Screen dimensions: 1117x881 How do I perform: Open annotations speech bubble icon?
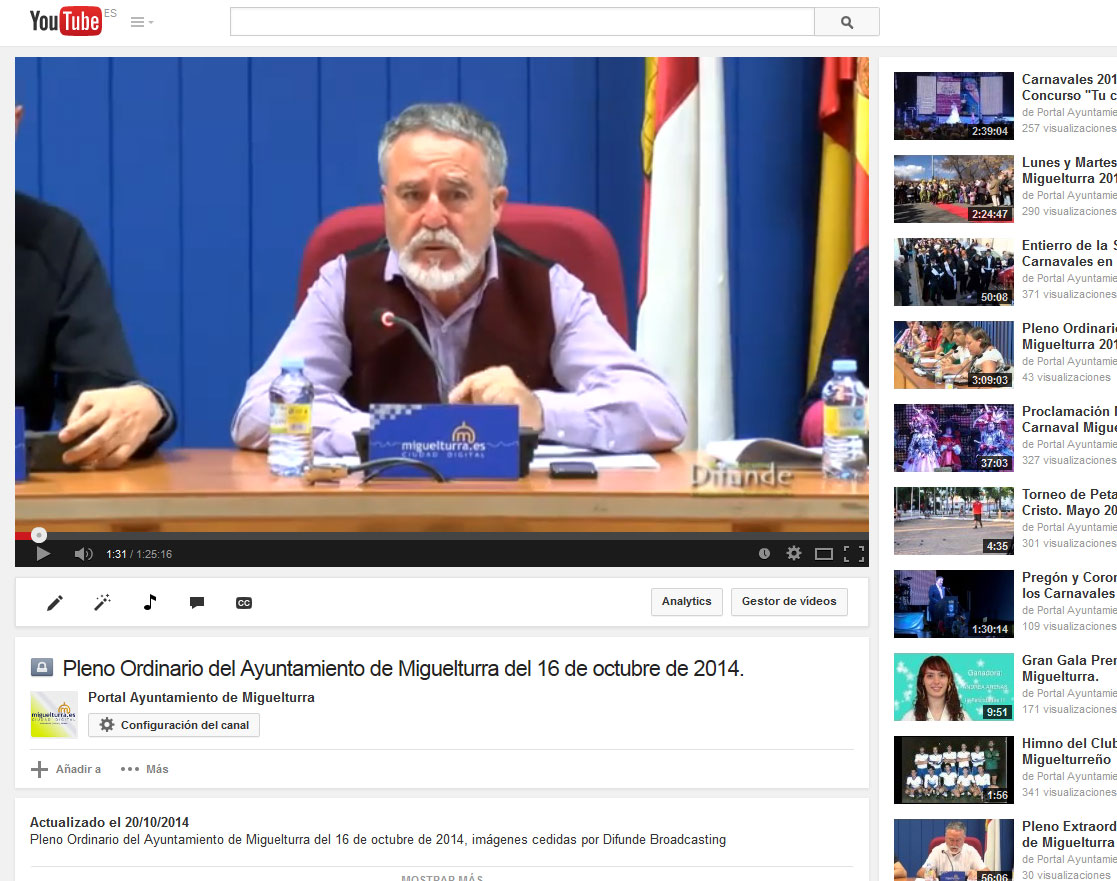(197, 602)
